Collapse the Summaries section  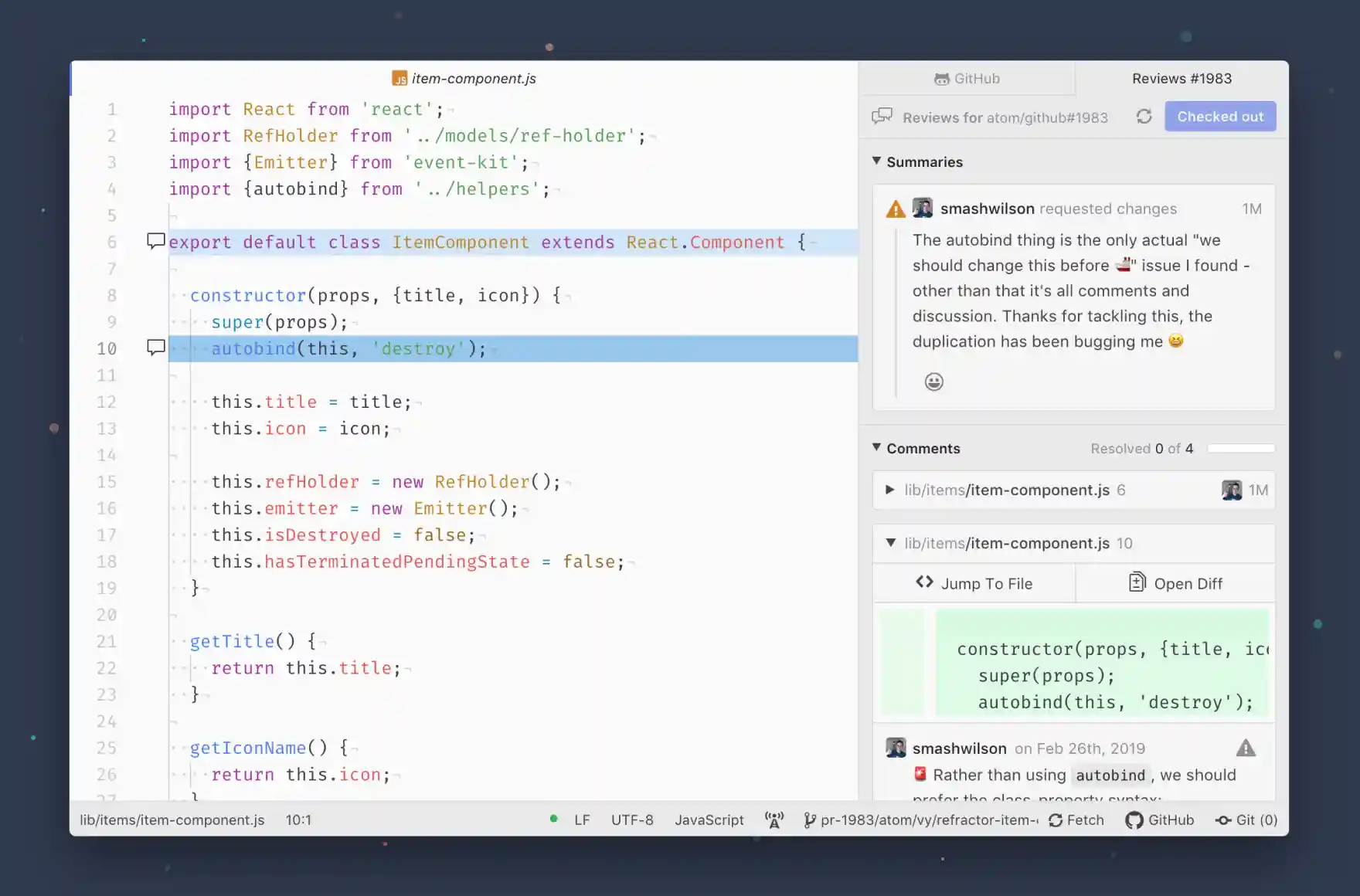click(x=876, y=161)
